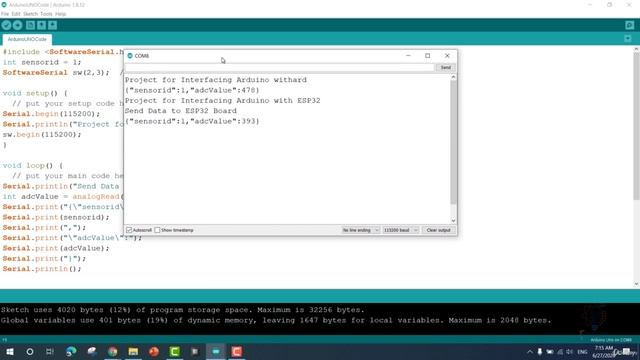The height and width of the screenshot is (360, 640).
Task: Expand the tab options arrow at right of tab bar
Action: [628, 39]
